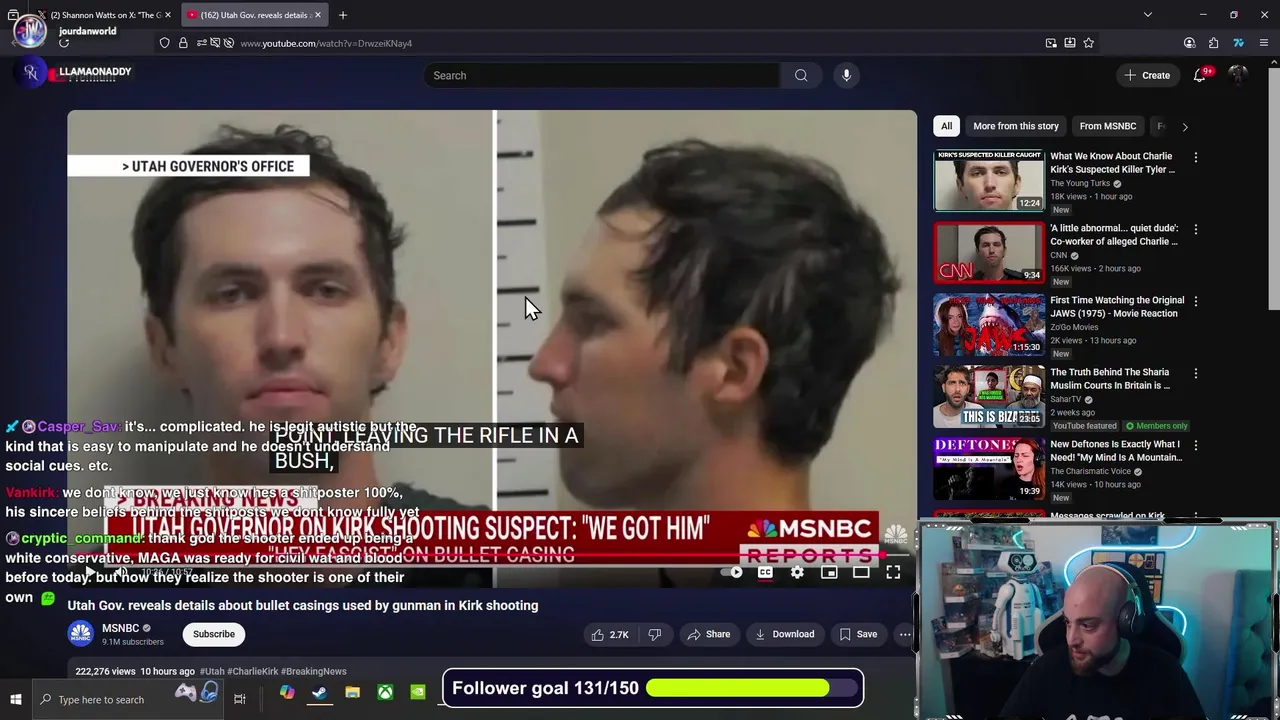This screenshot has width=1280, height=720.
Task: Click the voice search microphone icon
Action: [846, 75]
